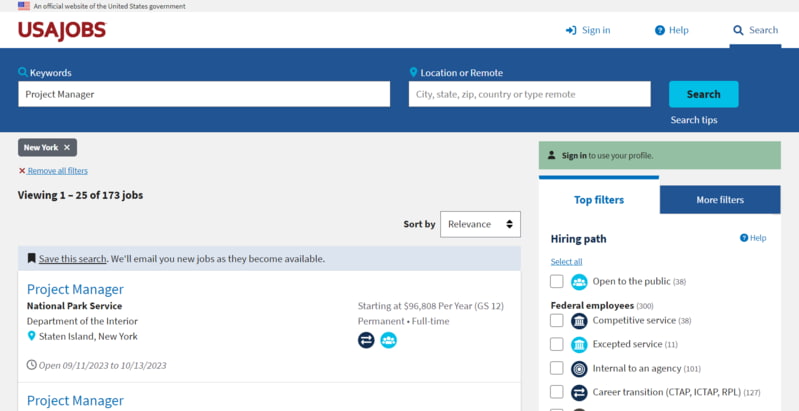Open Search tips link
Image resolution: width=799 pixels, height=411 pixels.
point(694,120)
